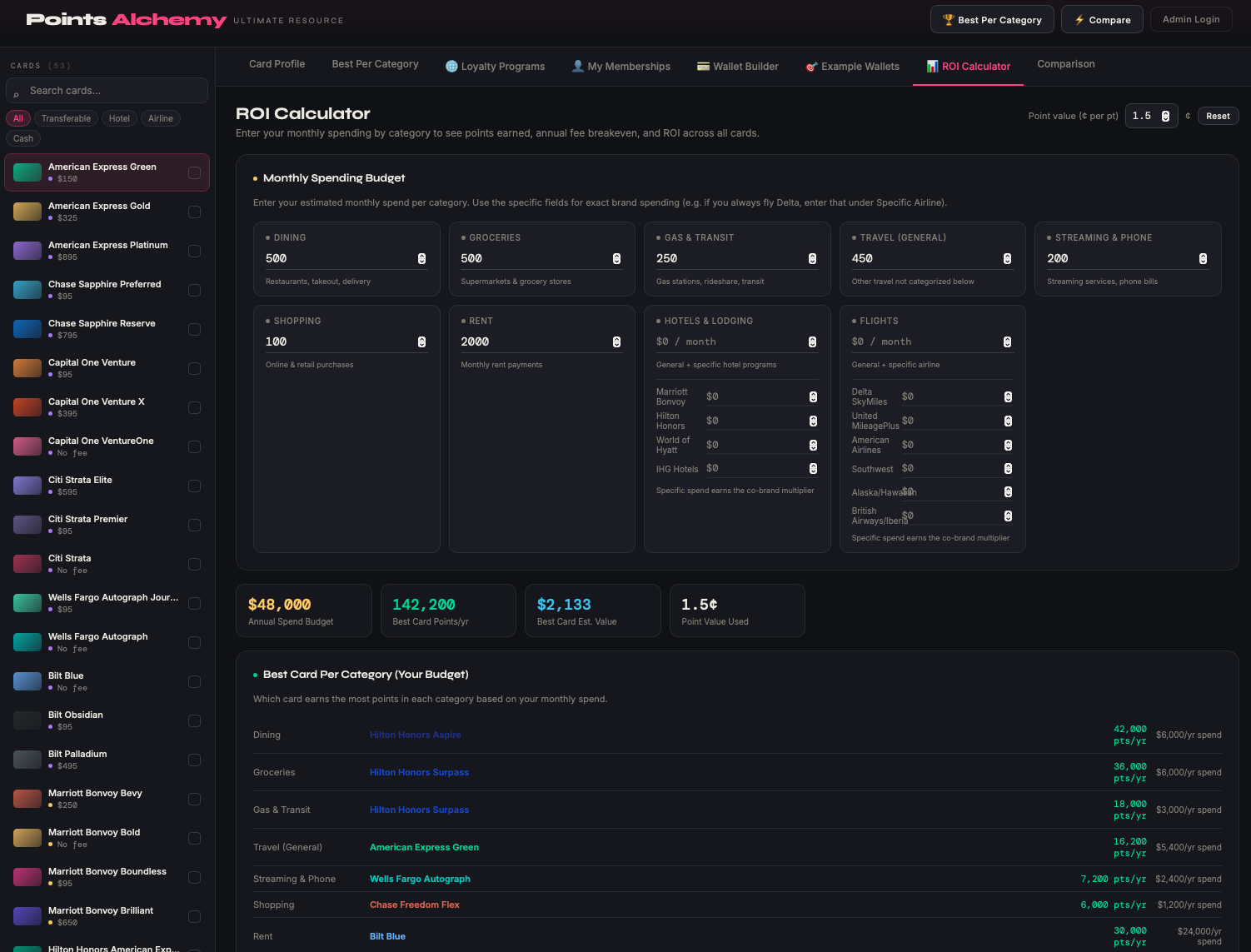Click the Points Alchemy logo
The width and height of the screenshot is (1251, 952).
tap(126, 20)
